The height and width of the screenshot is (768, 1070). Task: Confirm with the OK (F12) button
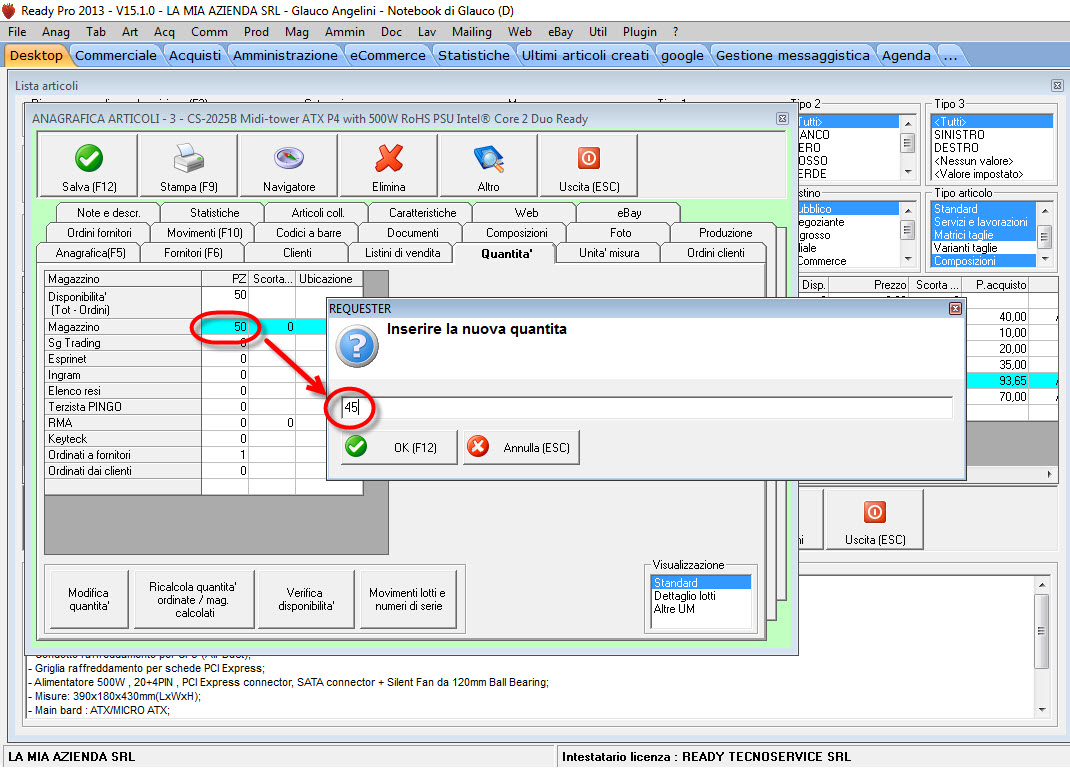[398, 448]
